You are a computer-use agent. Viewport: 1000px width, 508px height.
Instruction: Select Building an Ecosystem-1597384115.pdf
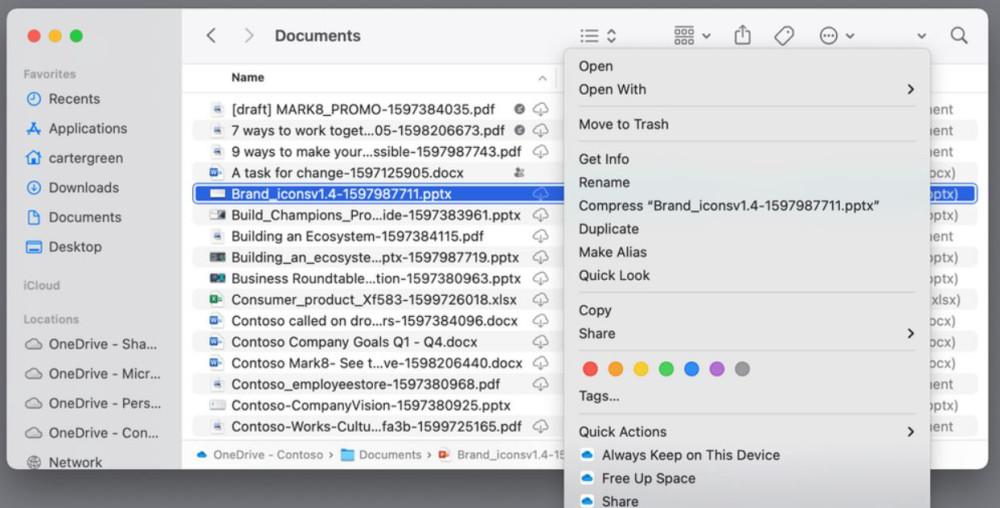point(357,236)
